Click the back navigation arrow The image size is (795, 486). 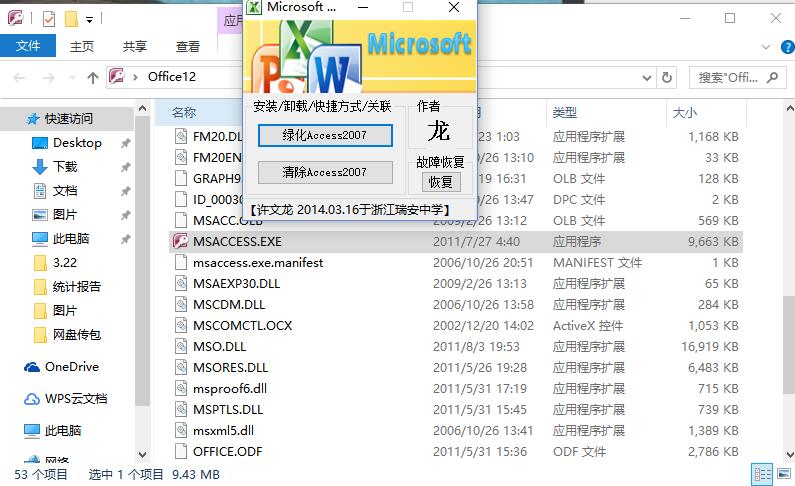[x=20, y=78]
